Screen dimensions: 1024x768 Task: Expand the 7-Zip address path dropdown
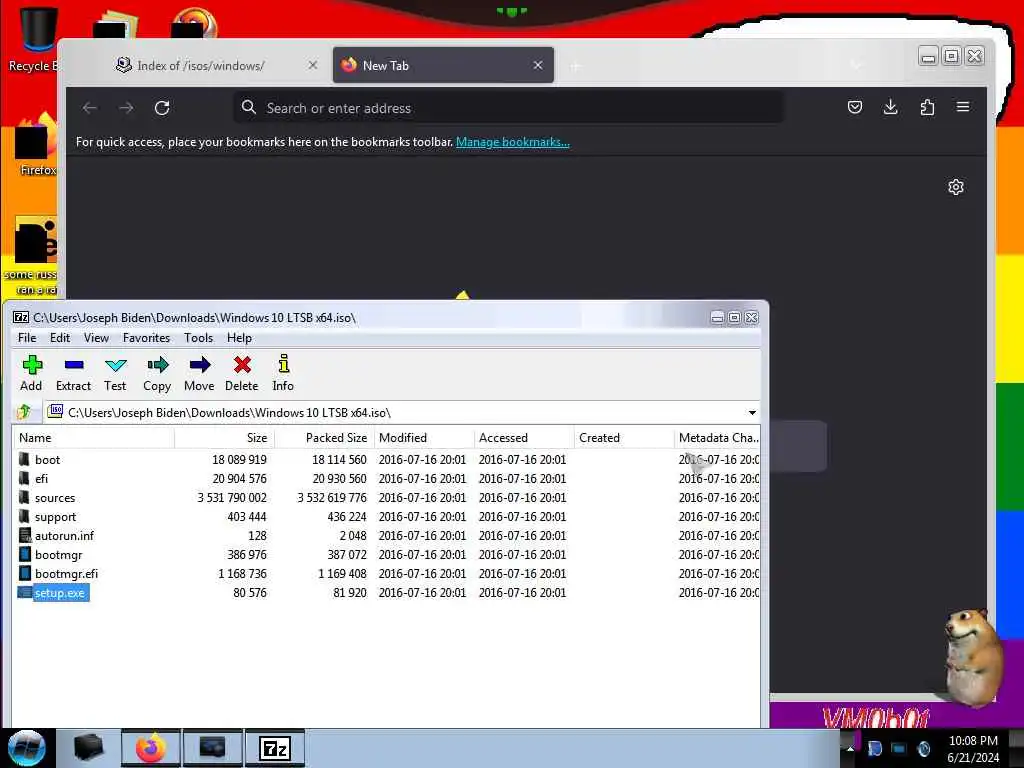pos(752,413)
